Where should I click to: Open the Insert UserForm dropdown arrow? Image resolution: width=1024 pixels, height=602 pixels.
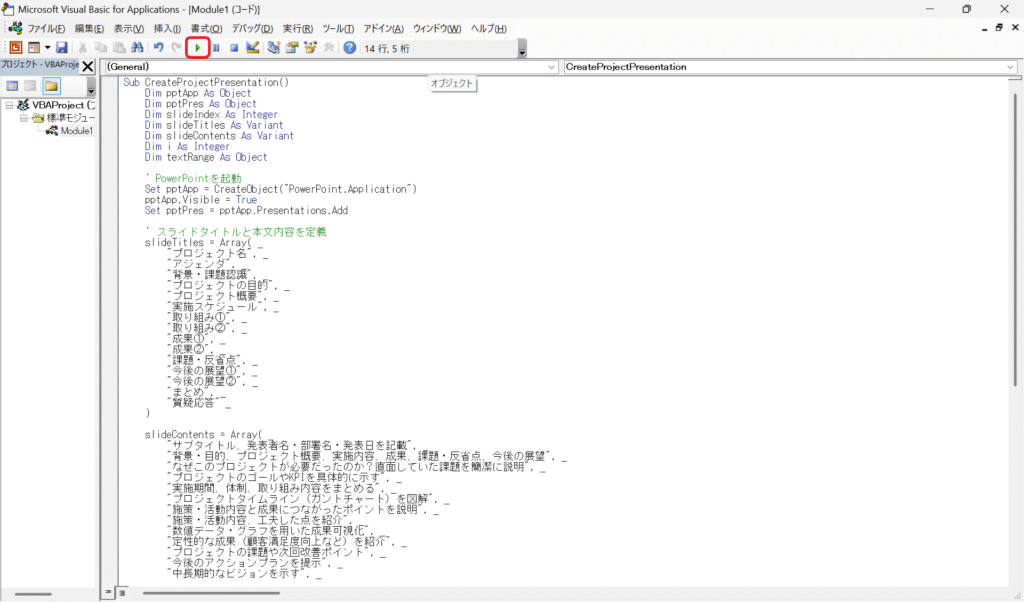tap(48, 48)
